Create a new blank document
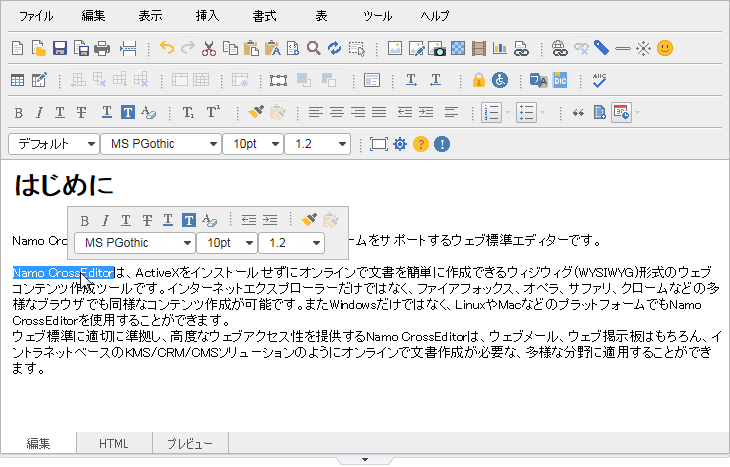Image resolution: width=730 pixels, height=467 pixels. (x=17, y=48)
